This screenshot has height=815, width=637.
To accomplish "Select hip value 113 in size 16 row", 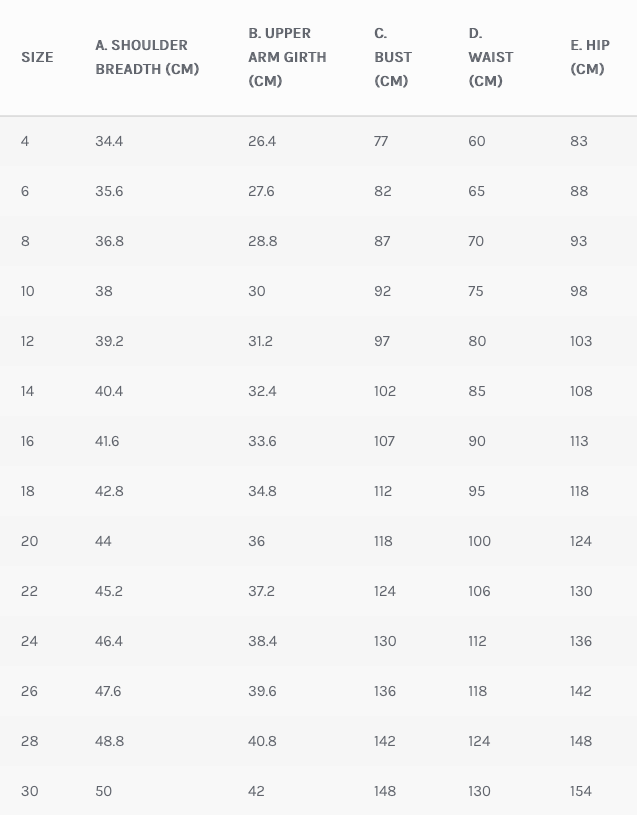I will click(579, 441).
